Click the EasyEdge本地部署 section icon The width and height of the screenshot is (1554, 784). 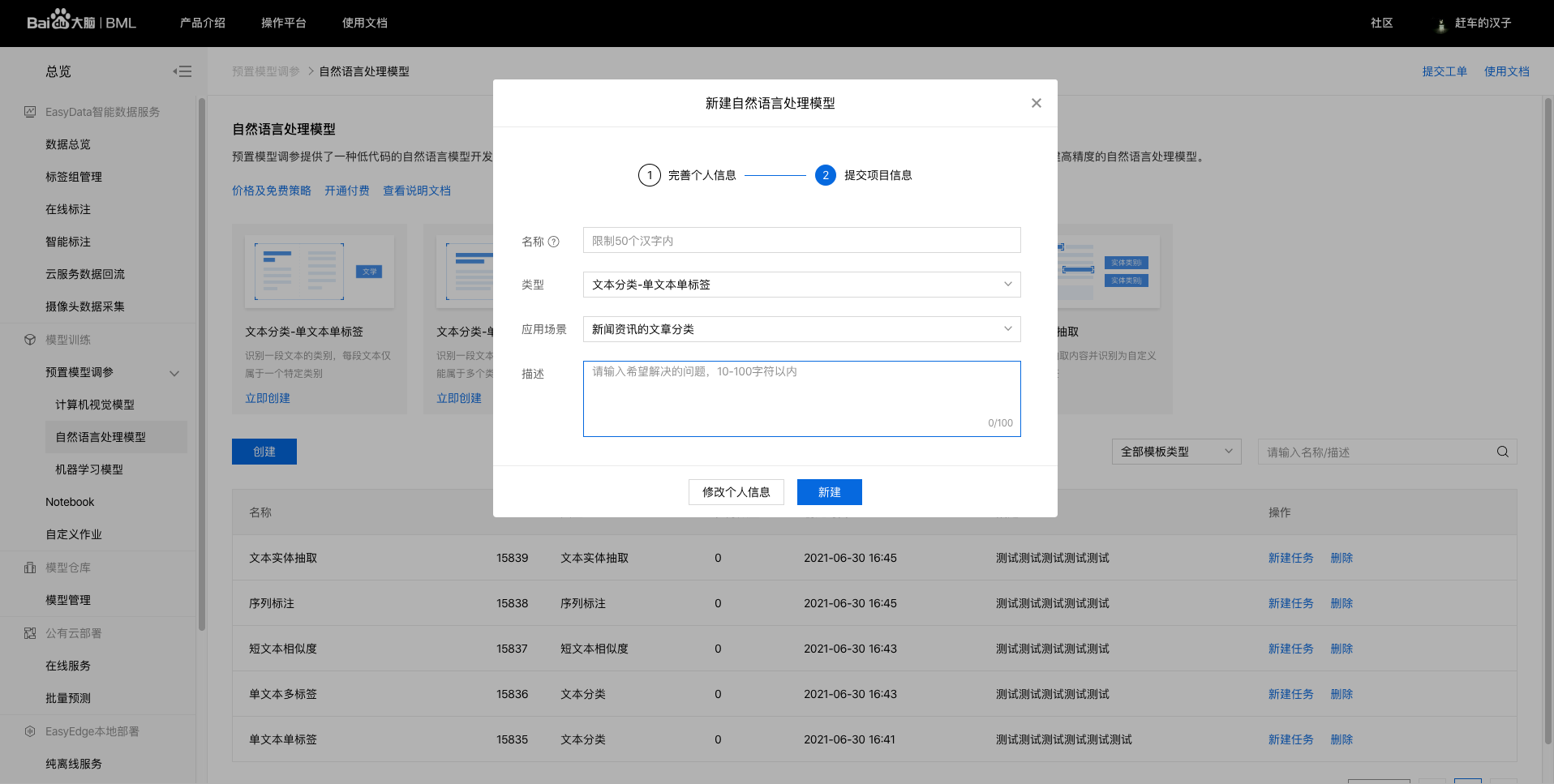pyautogui.click(x=30, y=731)
